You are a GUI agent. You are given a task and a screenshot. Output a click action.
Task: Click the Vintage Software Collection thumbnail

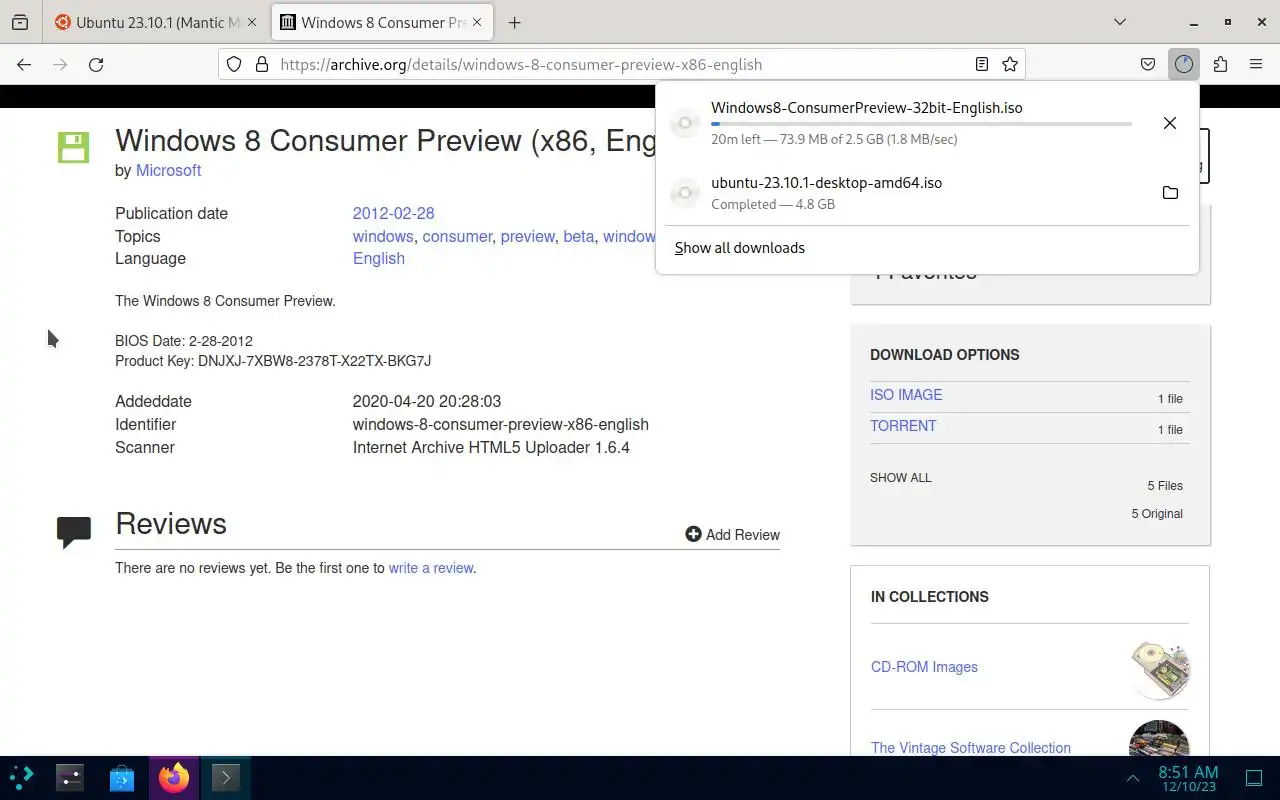1159,738
